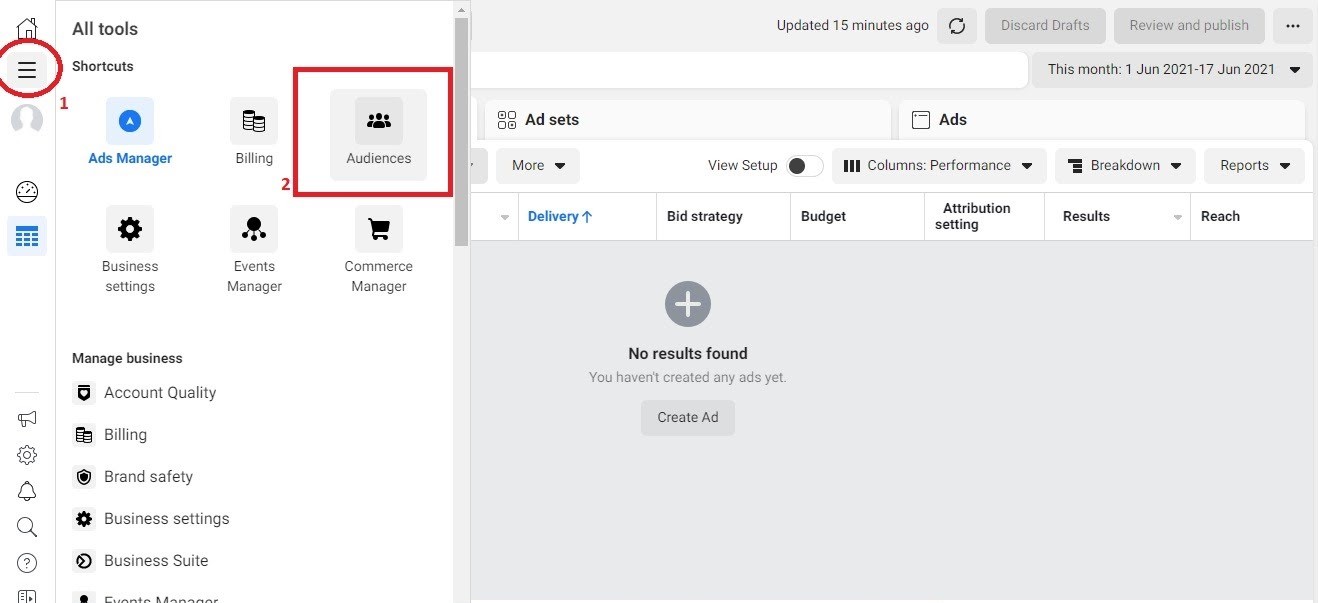1318x603 pixels.
Task: Open the Billing shortcut icon
Action: (x=254, y=122)
